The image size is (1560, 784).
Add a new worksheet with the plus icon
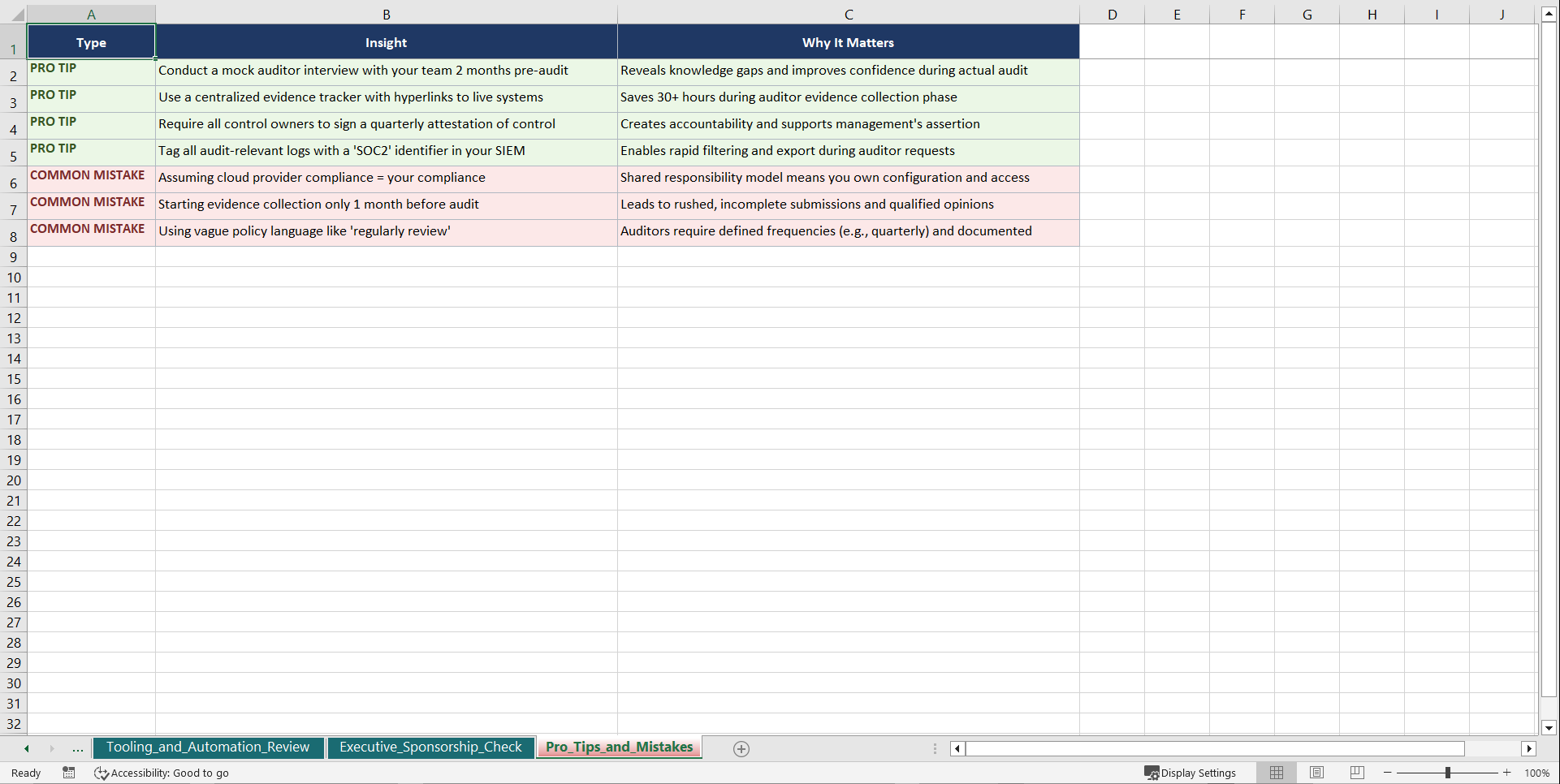pyautogui.click(x=740, y=747)
